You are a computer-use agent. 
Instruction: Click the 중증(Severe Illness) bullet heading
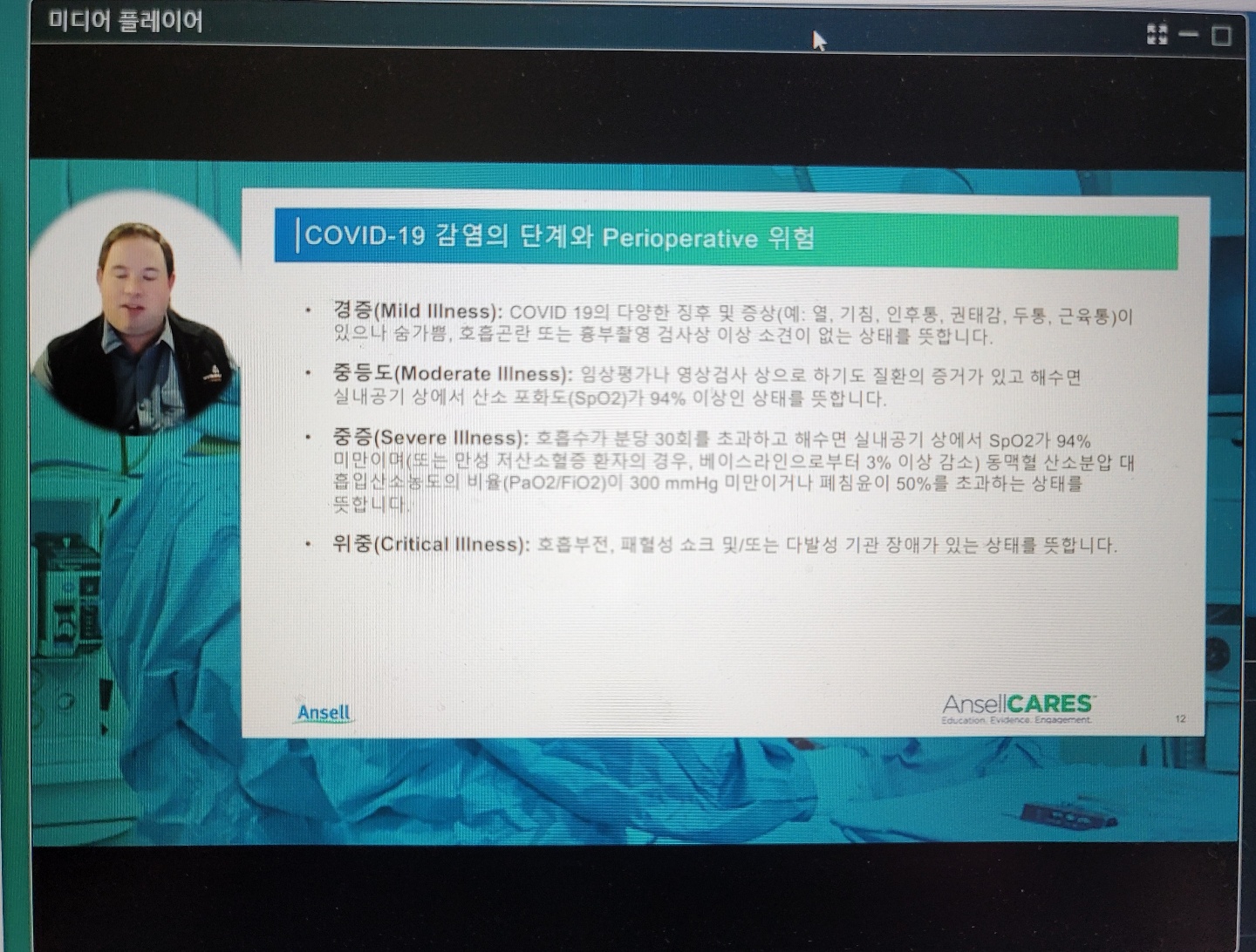point(431,438)
